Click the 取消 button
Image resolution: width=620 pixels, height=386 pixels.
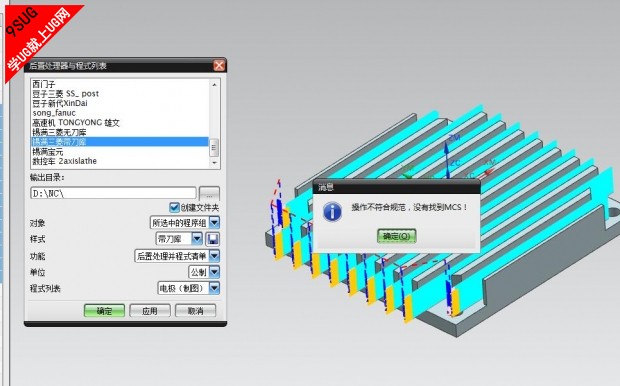(x=195, y=311)
